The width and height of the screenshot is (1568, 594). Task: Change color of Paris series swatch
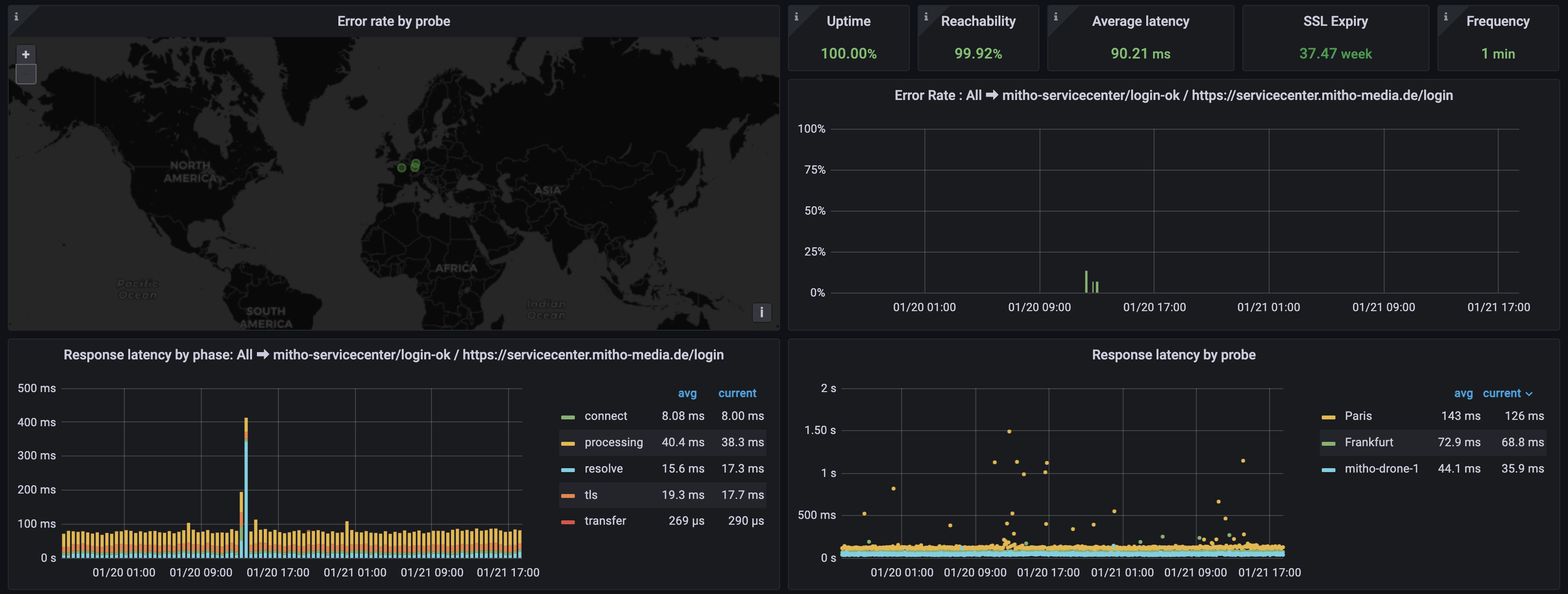point(1328,417)
